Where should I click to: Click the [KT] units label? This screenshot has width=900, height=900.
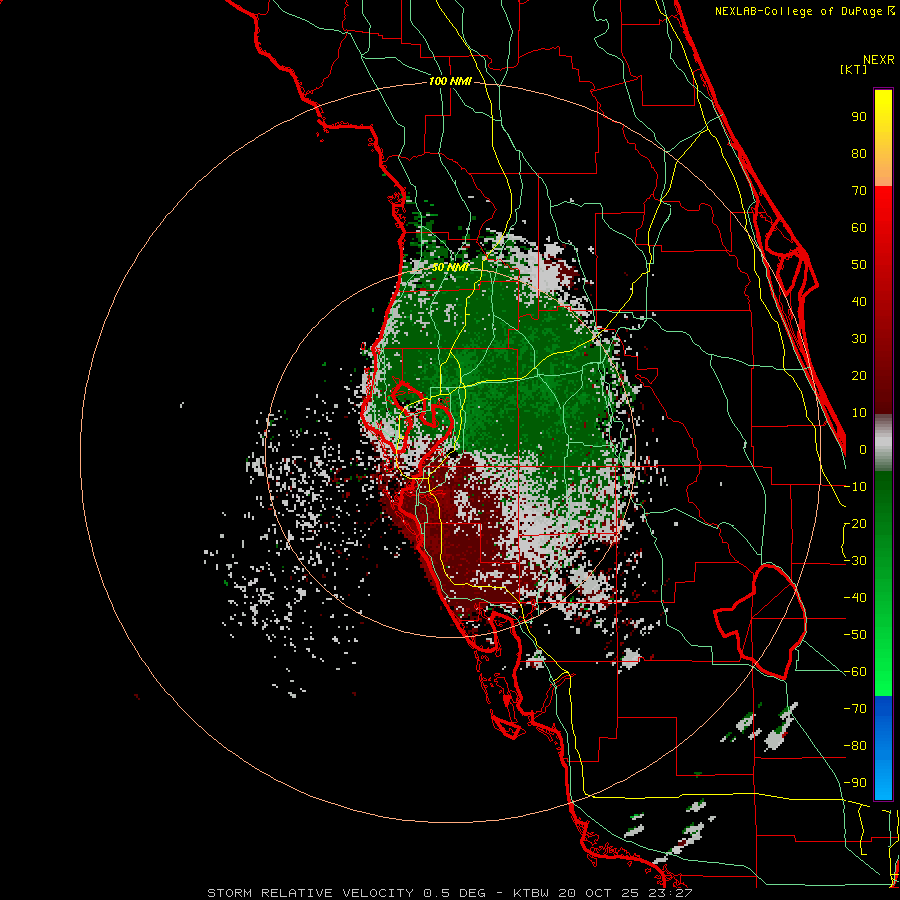(854, 69)
